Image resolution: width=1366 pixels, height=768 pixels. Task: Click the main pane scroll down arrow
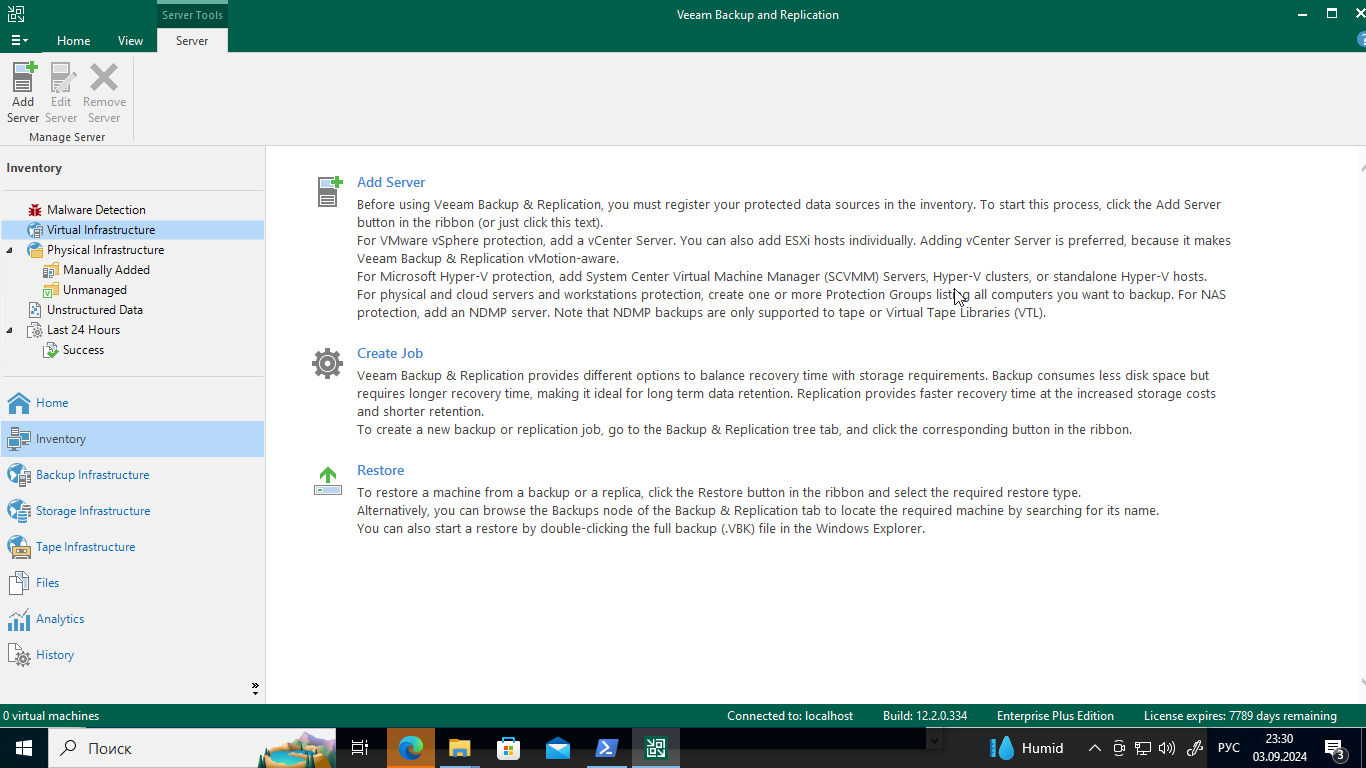[1363, 683]
